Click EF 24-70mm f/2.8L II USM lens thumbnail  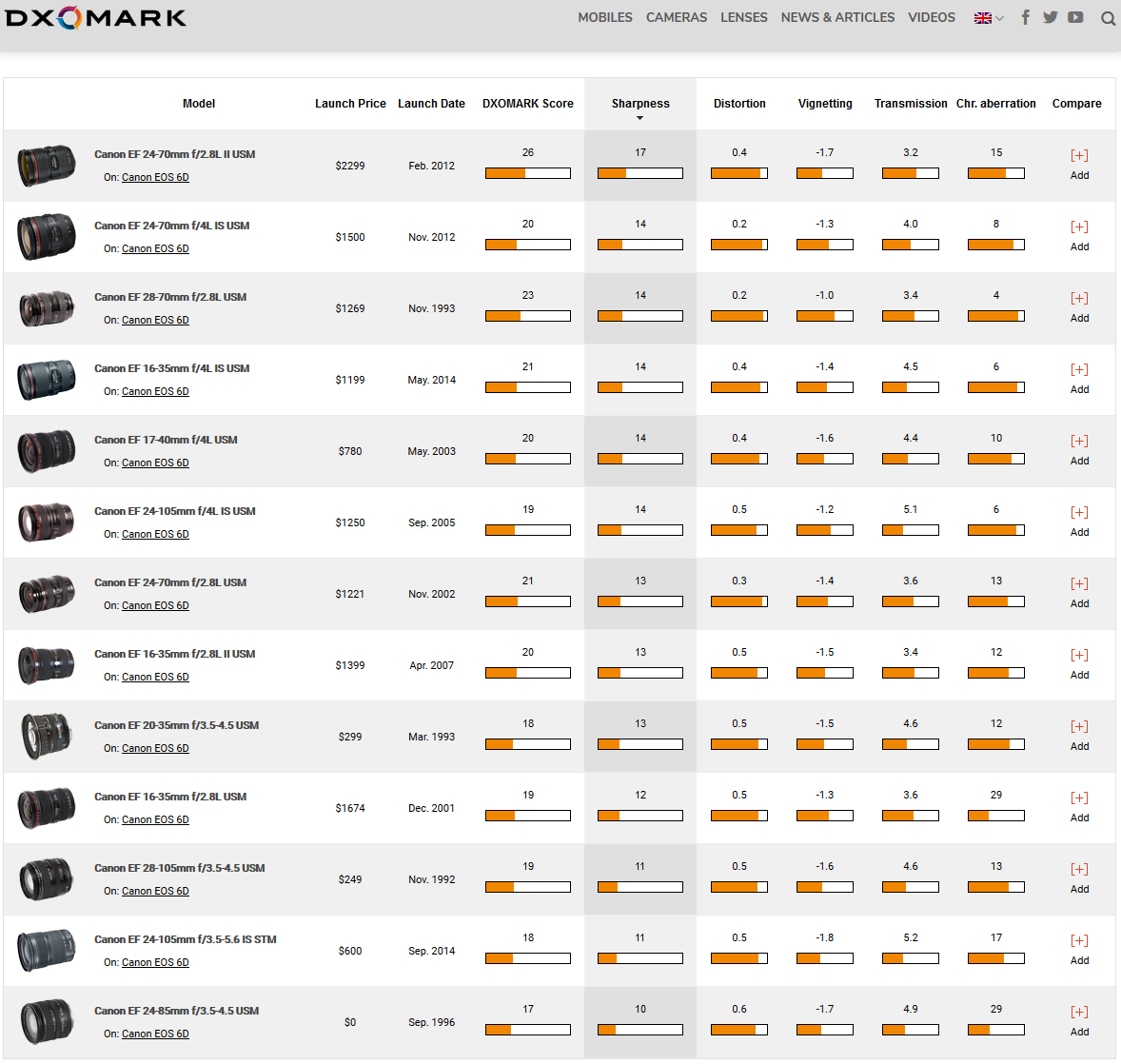pyautogui.click(x=47, y=166)
